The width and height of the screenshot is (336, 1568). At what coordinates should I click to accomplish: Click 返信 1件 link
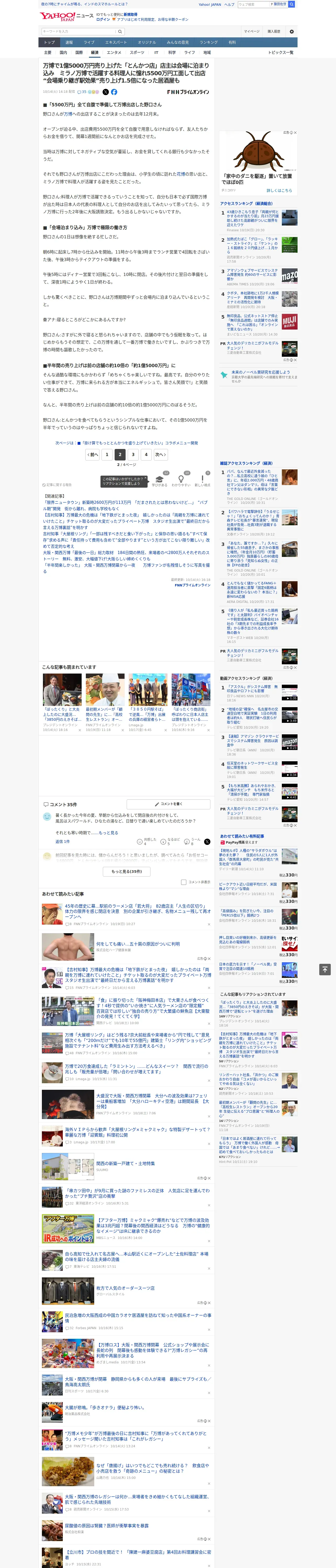click(x=62, y=841)
